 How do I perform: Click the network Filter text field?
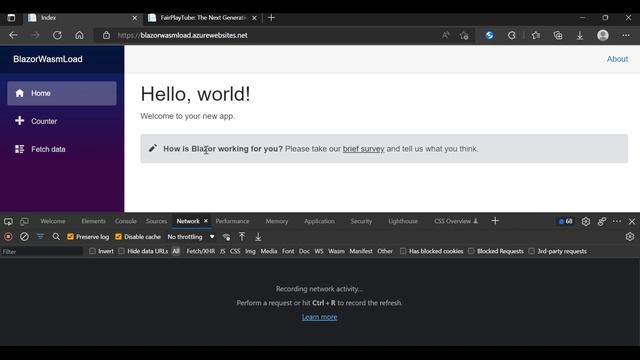point(42,252)
